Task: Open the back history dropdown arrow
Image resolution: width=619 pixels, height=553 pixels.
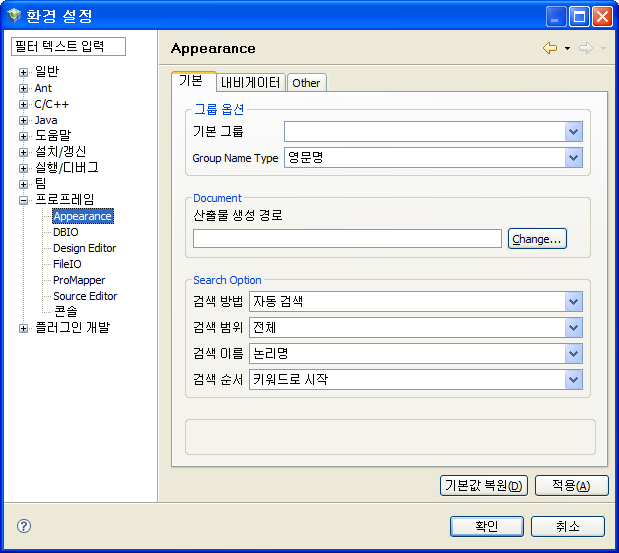Action: tap(567, 48)
